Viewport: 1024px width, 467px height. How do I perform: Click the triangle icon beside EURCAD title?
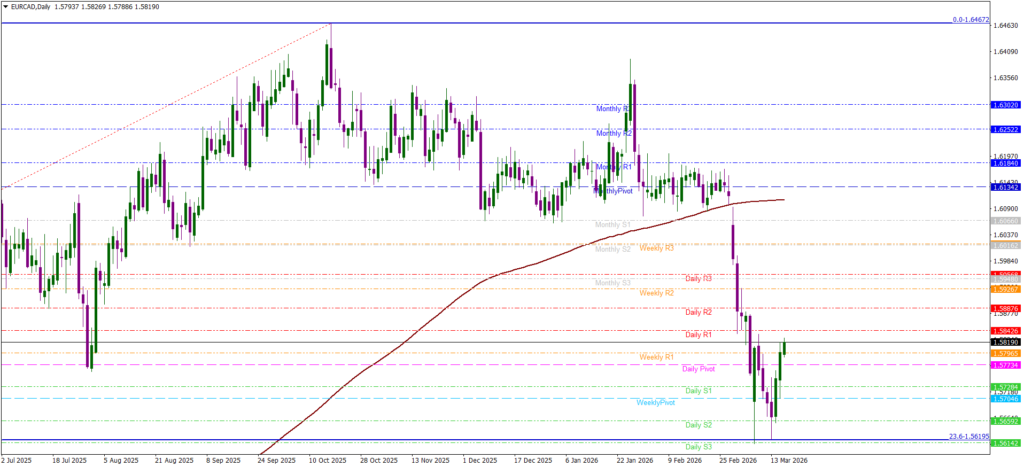click(x=6, y=7)
